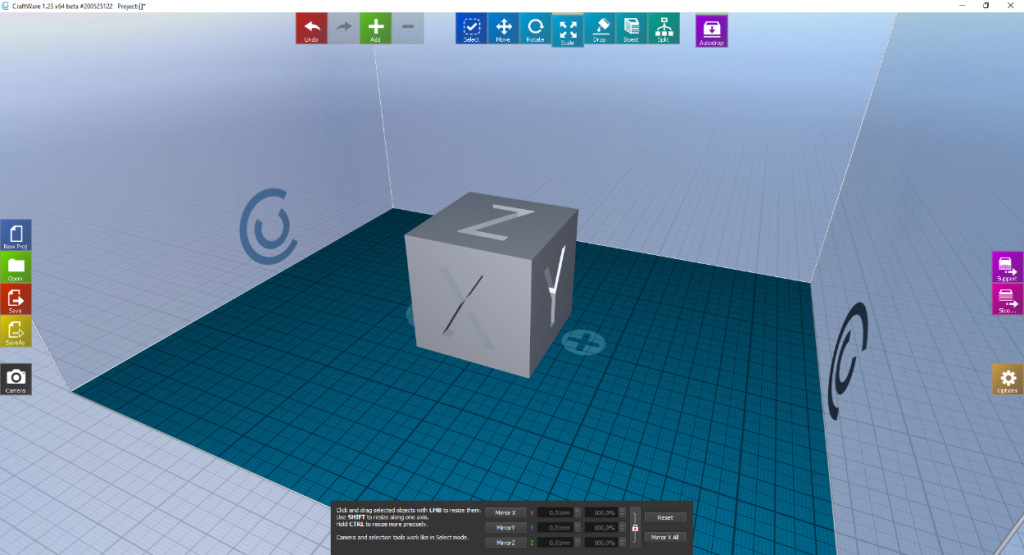
Task: Open the Camera panel
Action: pos(16,379)
